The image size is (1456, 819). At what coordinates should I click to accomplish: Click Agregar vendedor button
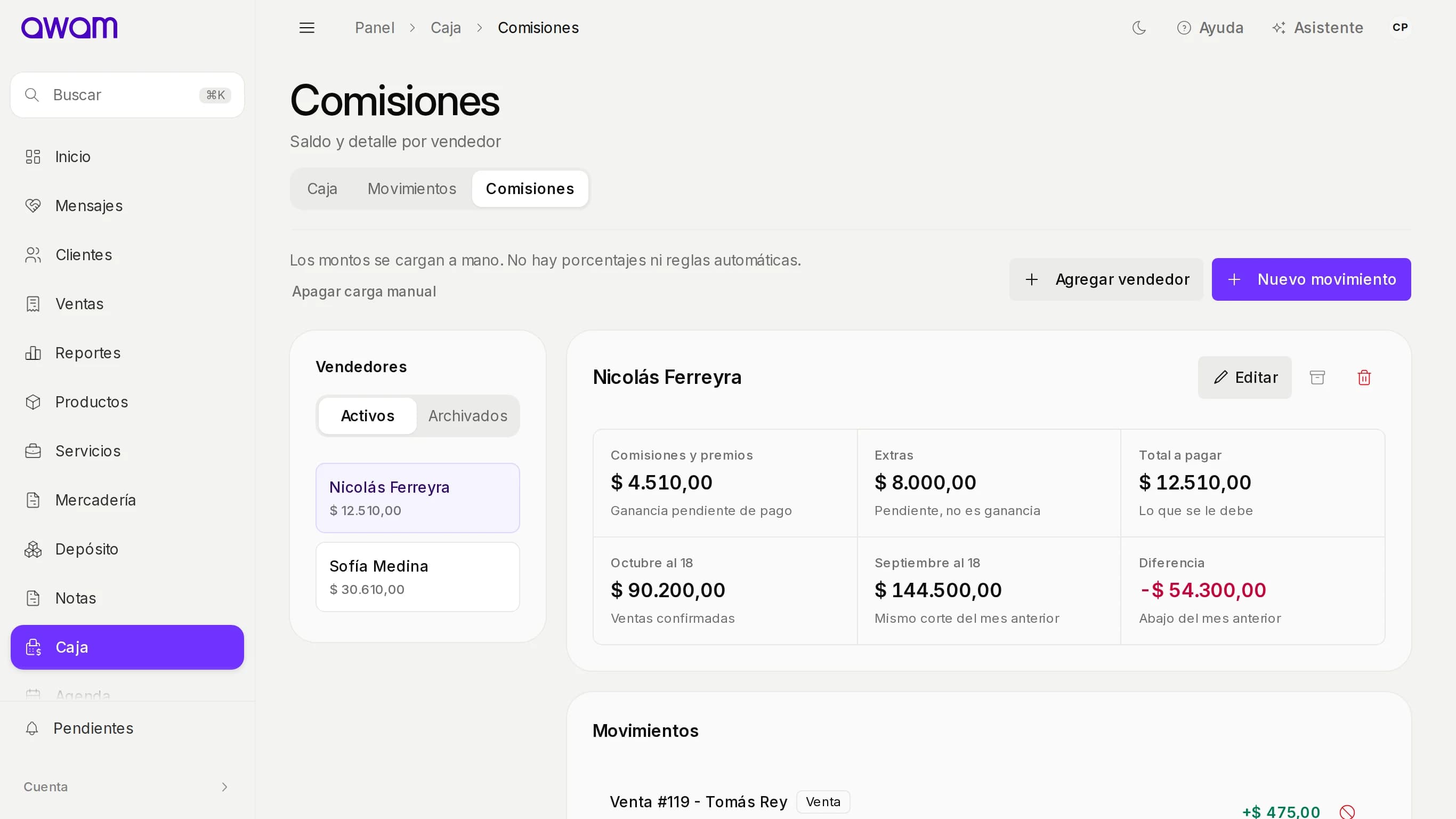[1106, 279]
